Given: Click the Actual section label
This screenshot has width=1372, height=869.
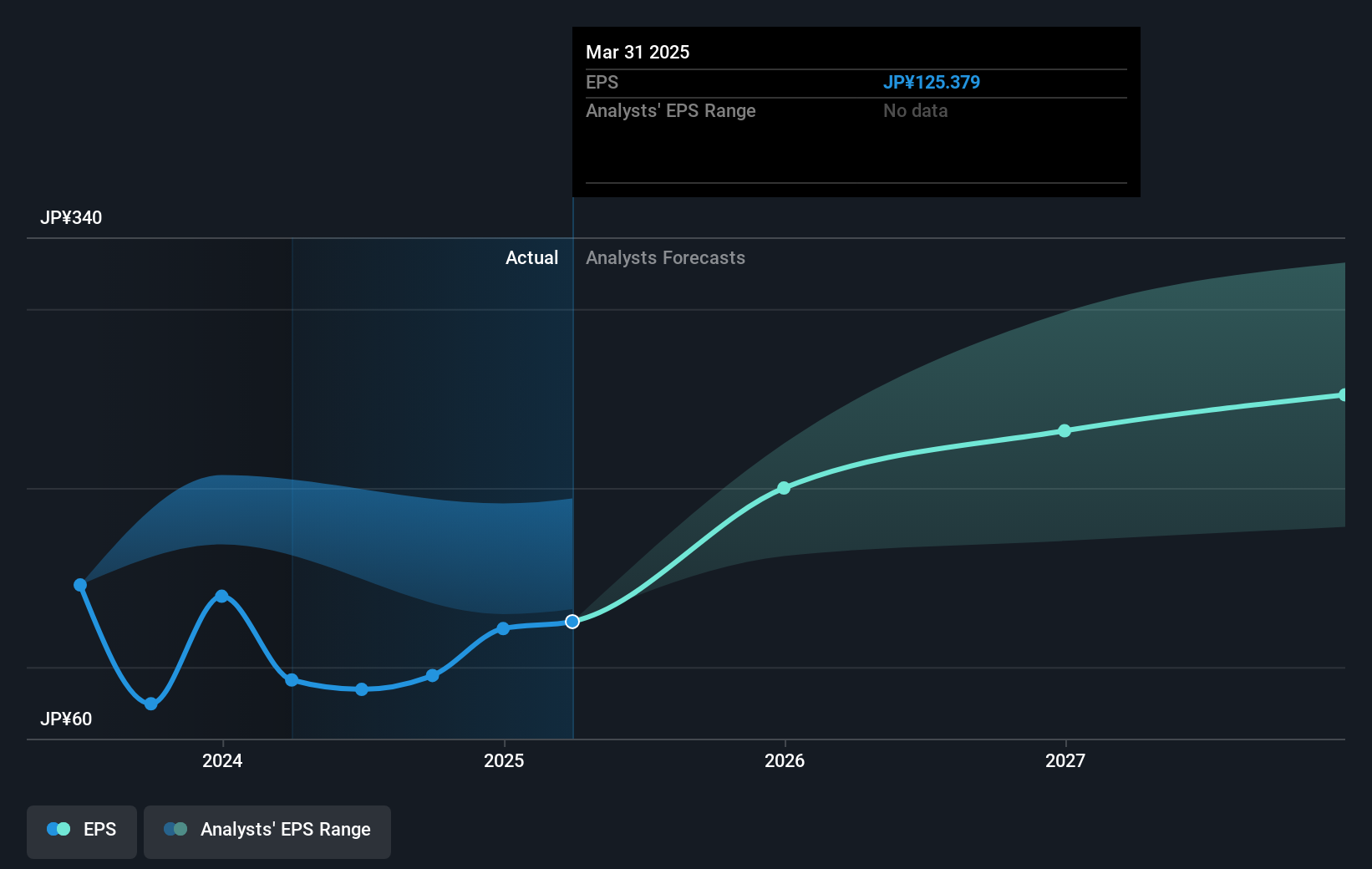Looking at the screenshot, I should (531, 257).
